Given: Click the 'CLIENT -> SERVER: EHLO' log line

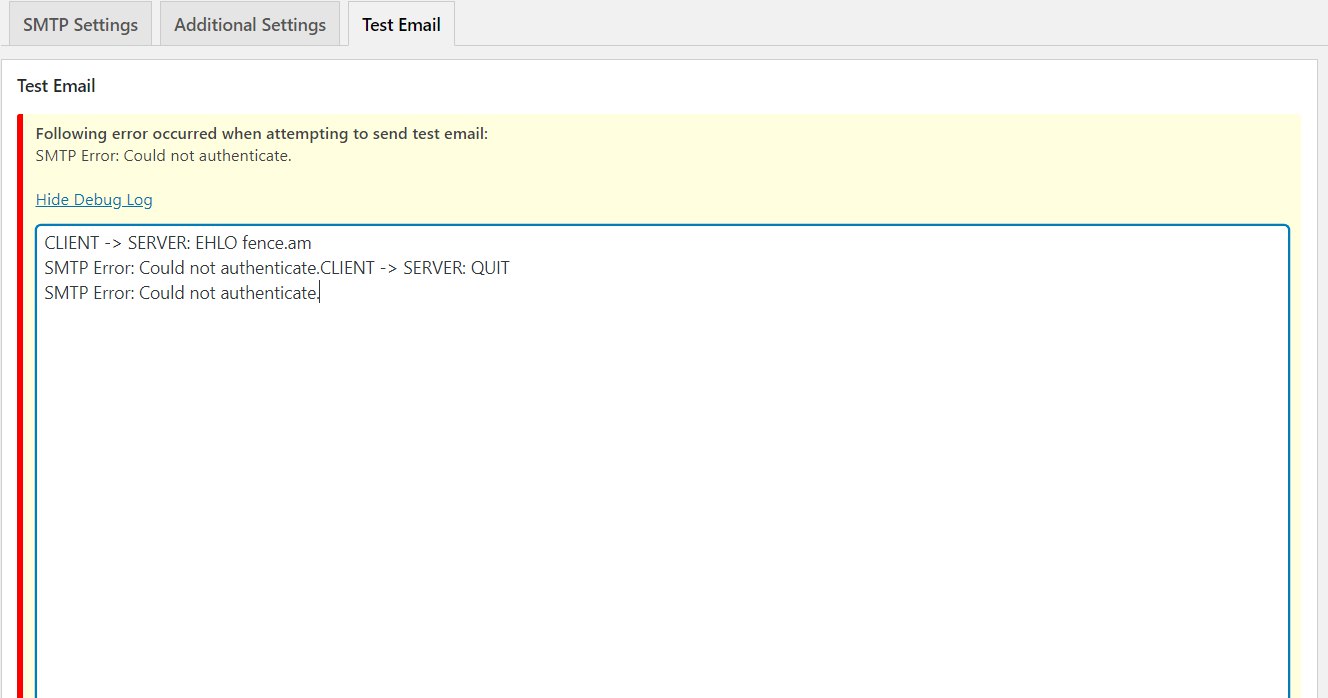Looking at the screenshot, I should tap(140, 243).
